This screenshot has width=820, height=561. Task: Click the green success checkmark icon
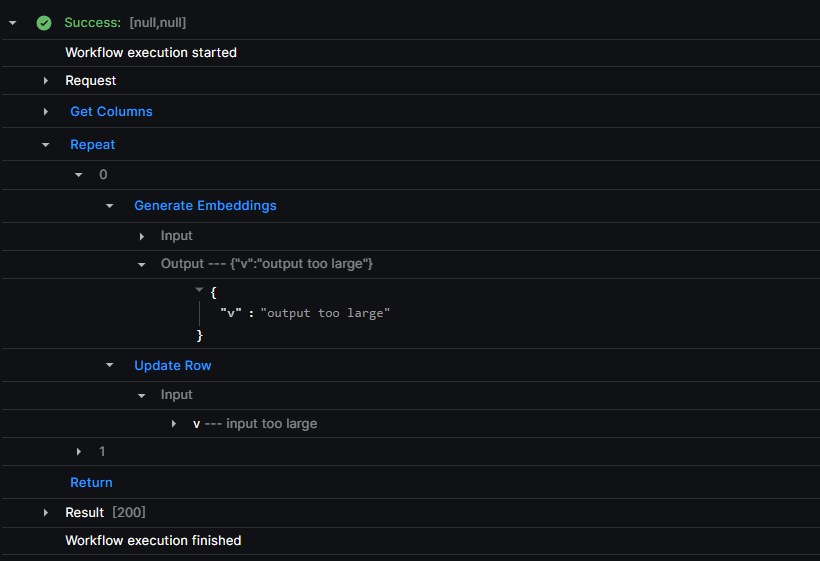coord(44,23)
